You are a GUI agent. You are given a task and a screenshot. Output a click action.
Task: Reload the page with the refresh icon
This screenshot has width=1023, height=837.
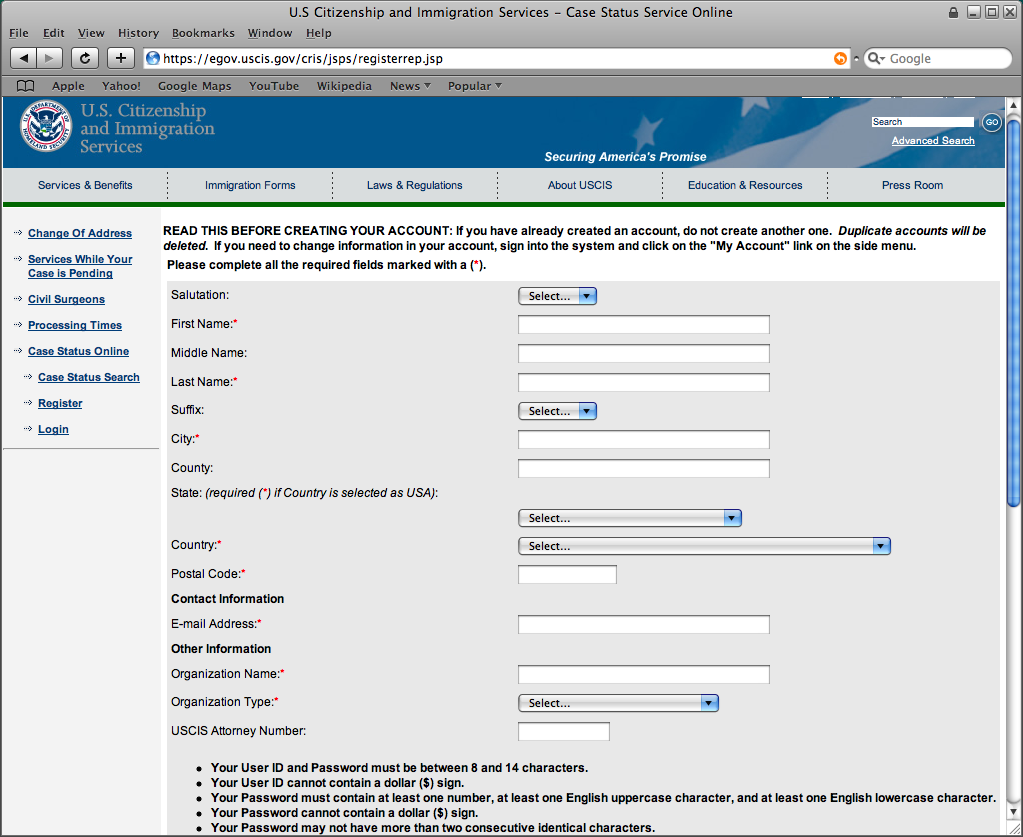[85, 58]
